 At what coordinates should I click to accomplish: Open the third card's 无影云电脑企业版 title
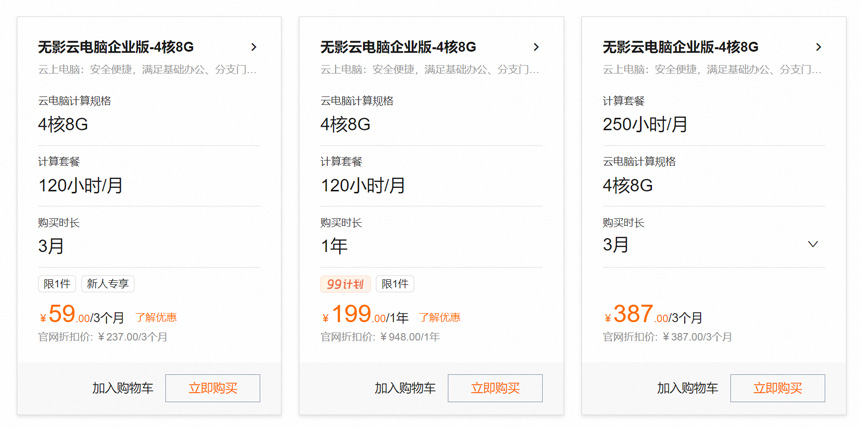[680, 47]
